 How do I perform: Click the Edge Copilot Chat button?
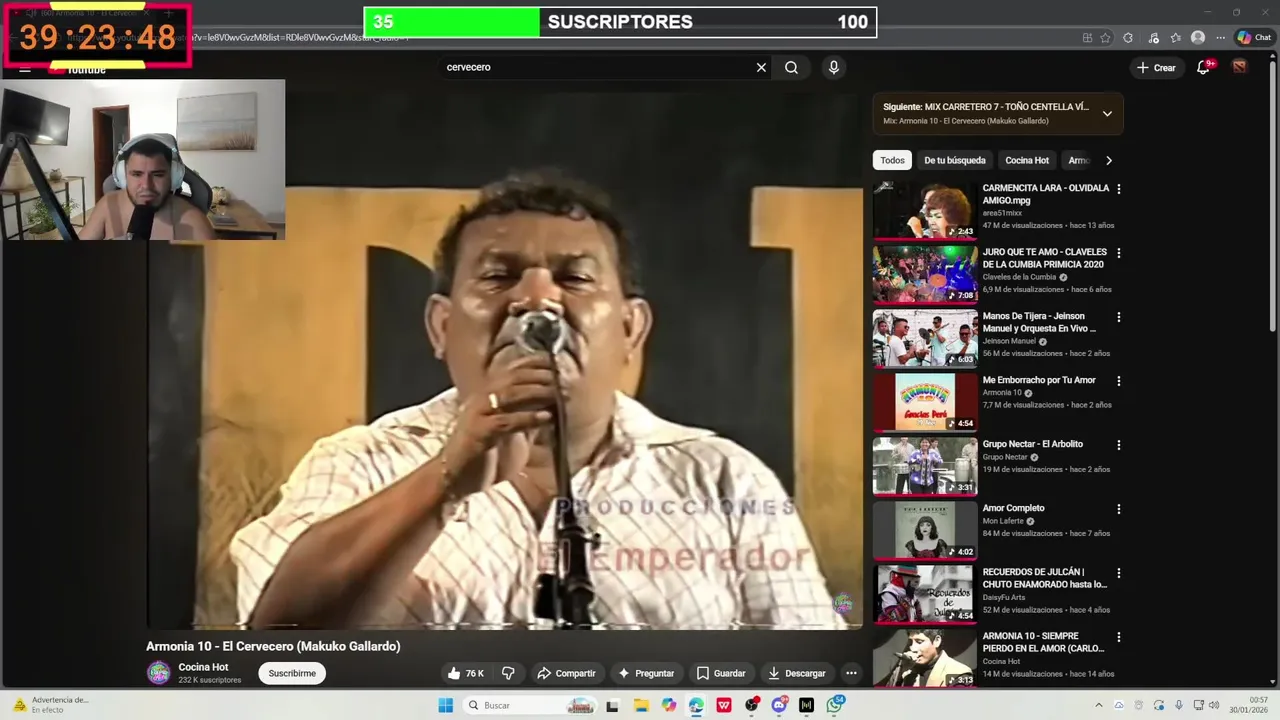pyautogui.click(x=1254, y=37)
